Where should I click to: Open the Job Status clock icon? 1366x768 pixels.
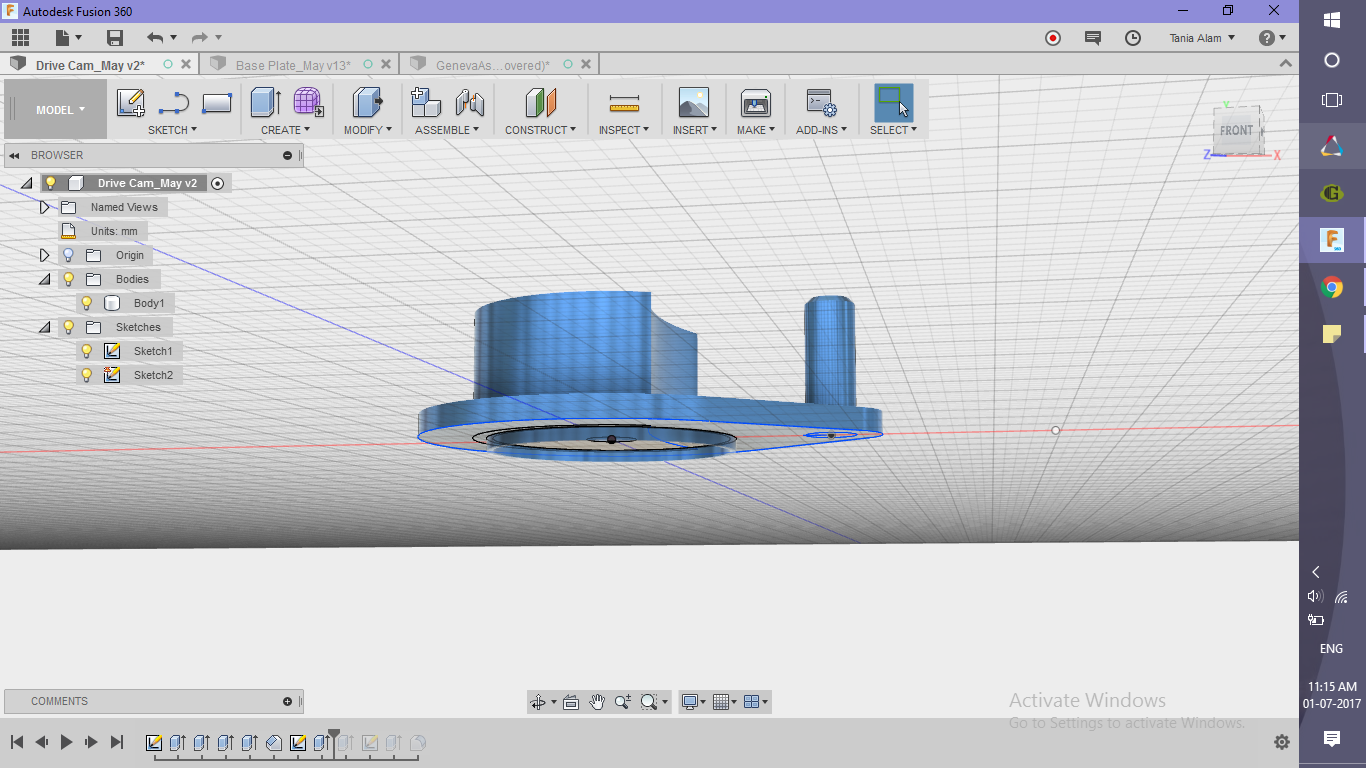pos(1133,38)
